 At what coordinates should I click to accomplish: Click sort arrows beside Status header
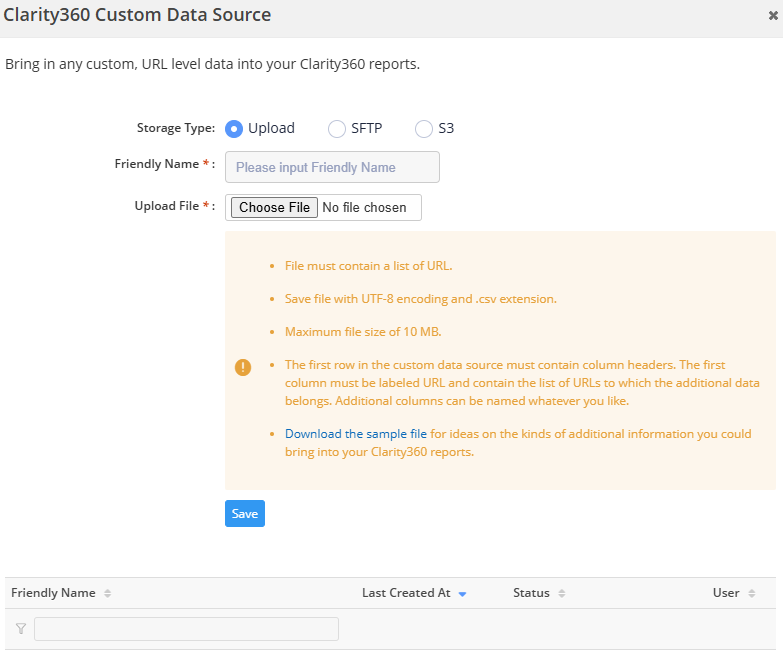pyautogui.click(x=562, y=594)
